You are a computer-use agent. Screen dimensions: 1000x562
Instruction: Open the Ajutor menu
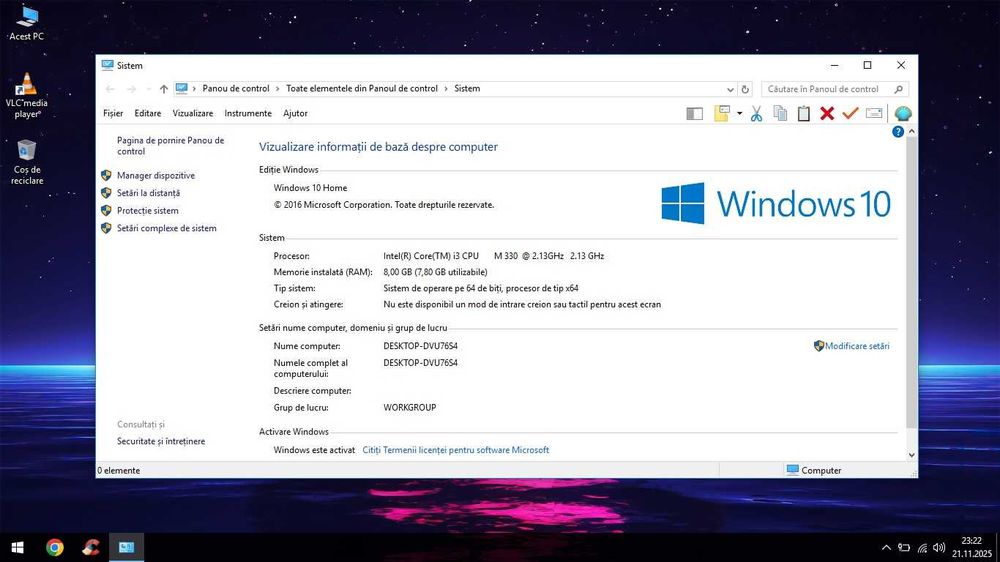click(295, 114)
